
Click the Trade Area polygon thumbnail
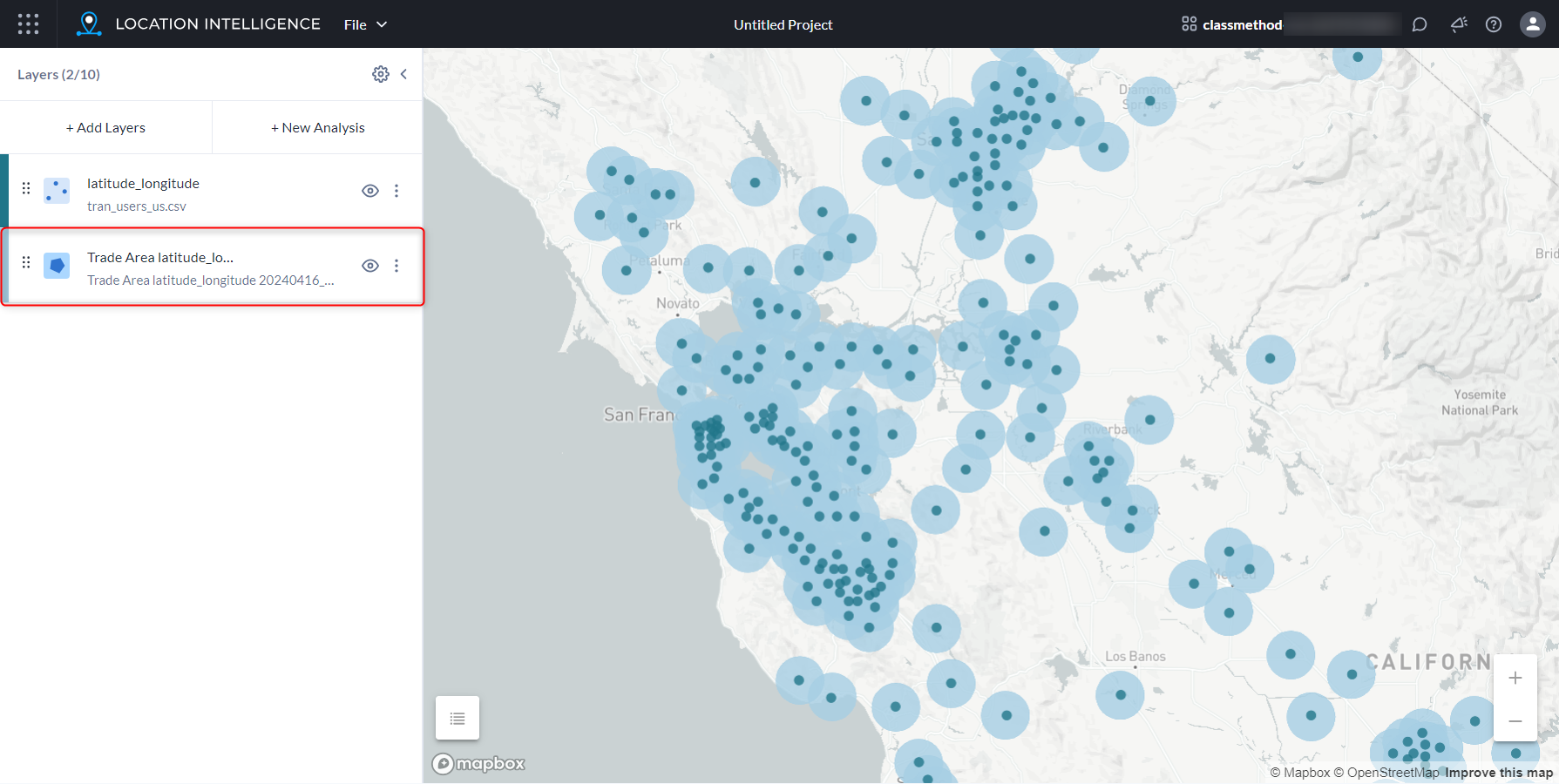coord(56,265)
